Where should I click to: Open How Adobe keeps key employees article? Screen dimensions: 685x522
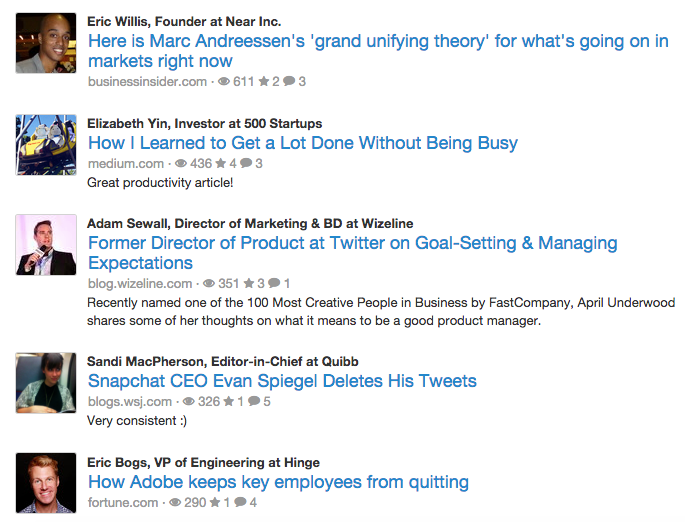278,482
